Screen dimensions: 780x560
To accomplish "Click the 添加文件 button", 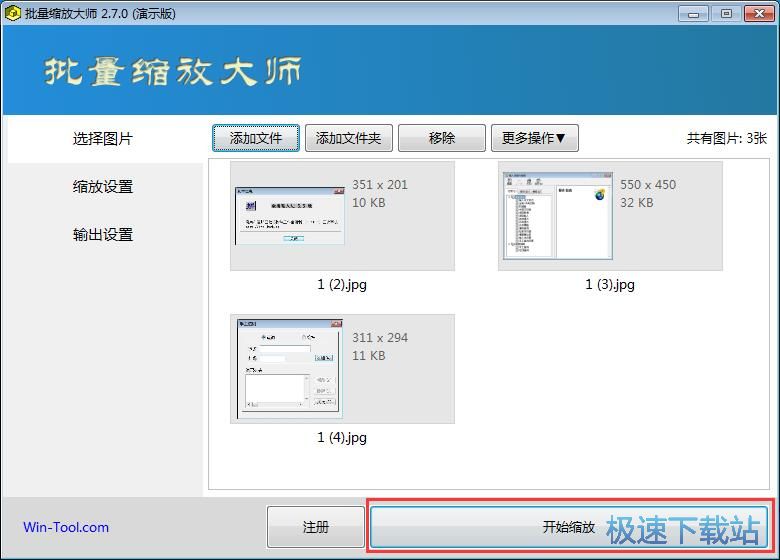I will click(x=256, y=138).
